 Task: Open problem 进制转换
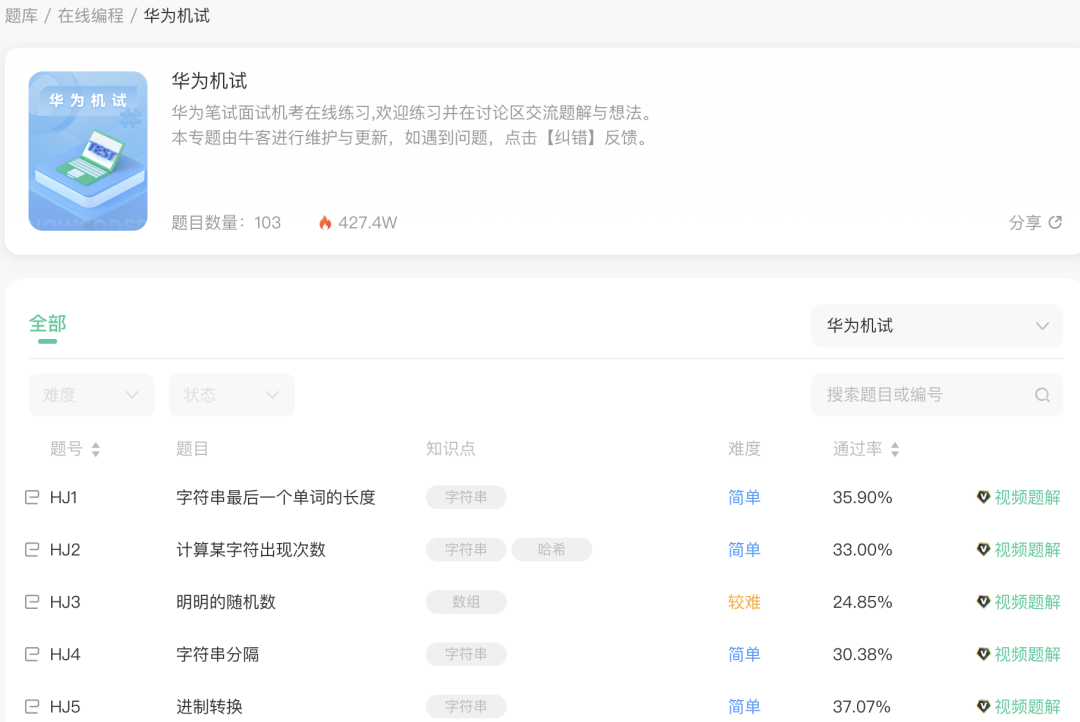click(x=209, y=707)
